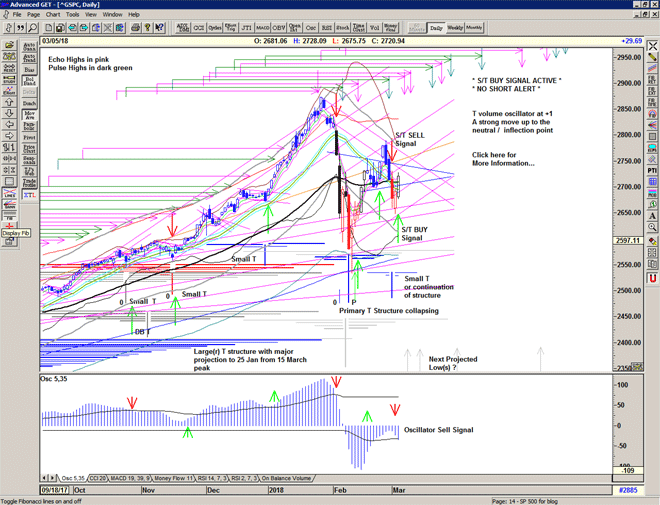Click the XTL study button
This screenshot has height=505, width=660.
tap(27, 195)
